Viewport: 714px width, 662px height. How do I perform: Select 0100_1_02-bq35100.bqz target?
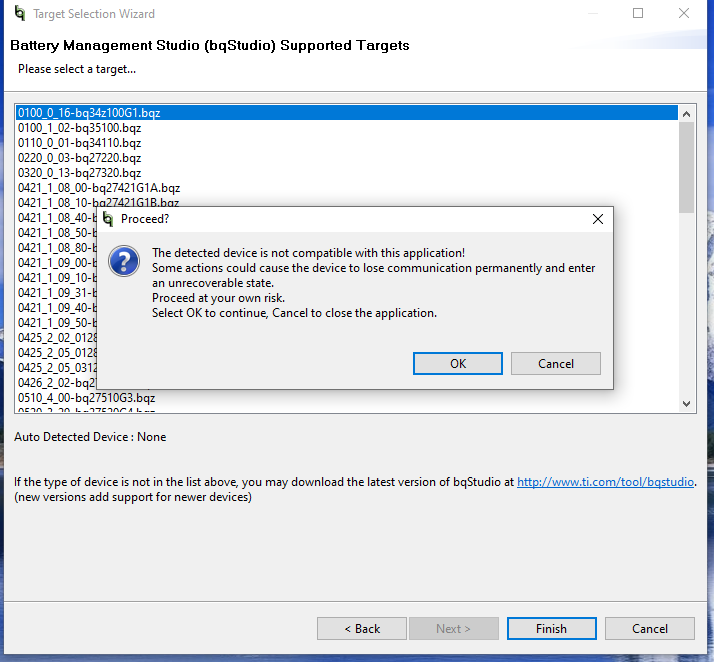(347, 128)
